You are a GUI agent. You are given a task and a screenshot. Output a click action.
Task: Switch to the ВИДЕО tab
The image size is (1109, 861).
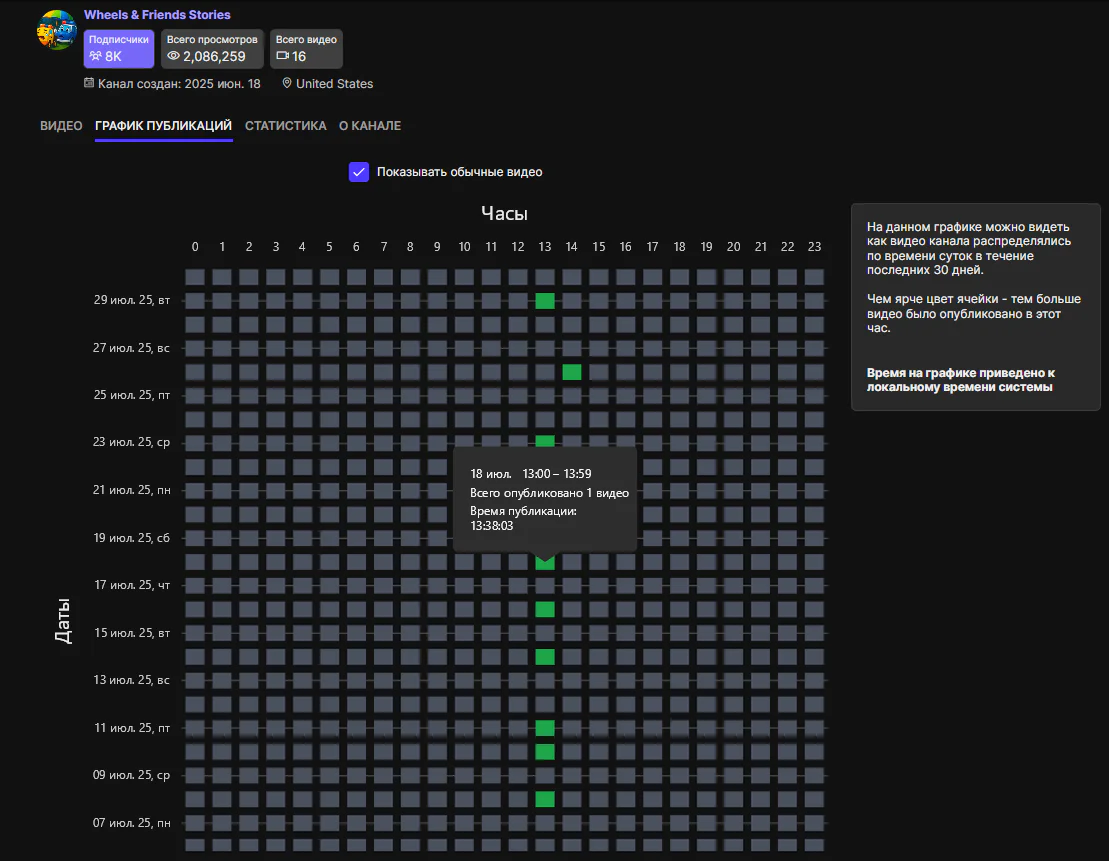pos(60,126)
